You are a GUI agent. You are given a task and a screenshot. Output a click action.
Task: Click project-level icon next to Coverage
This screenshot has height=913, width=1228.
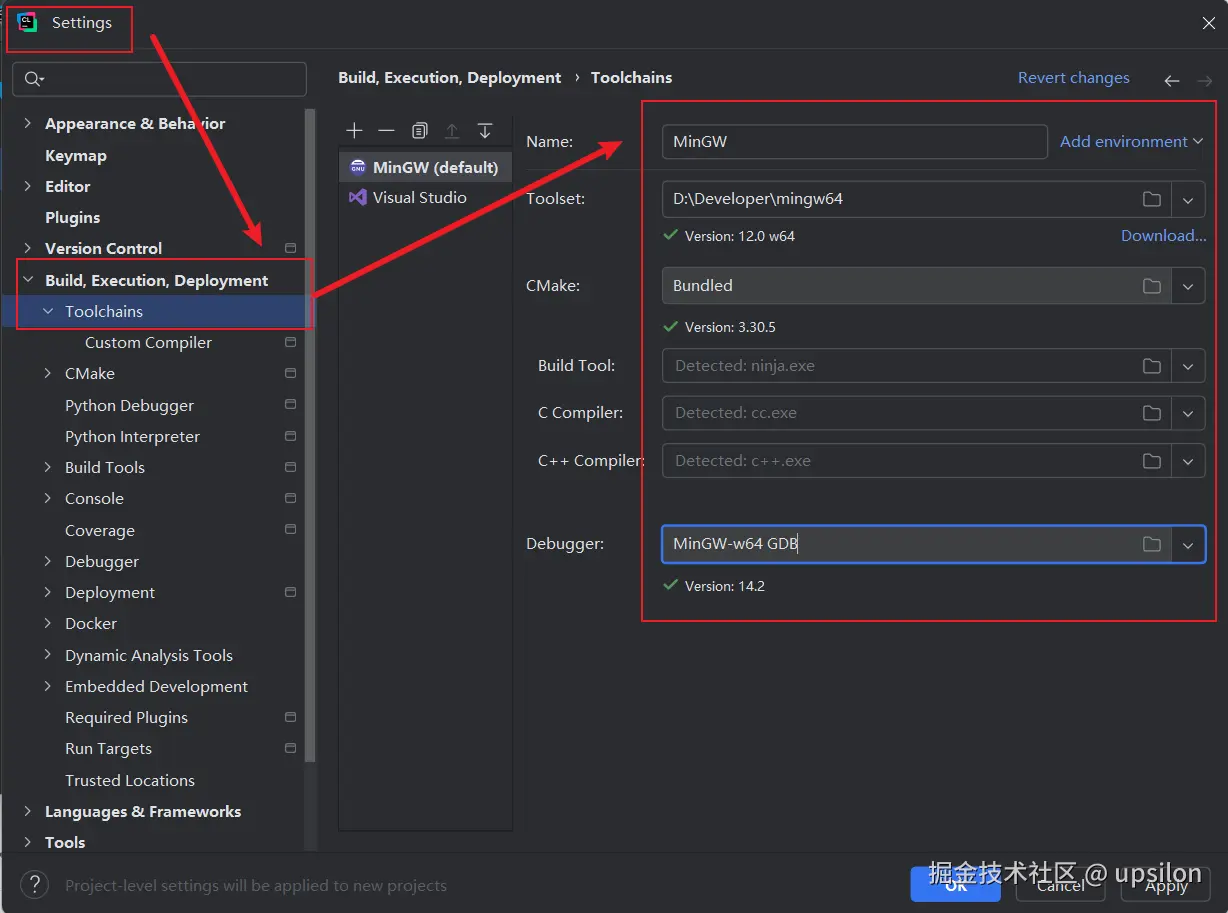290,530
